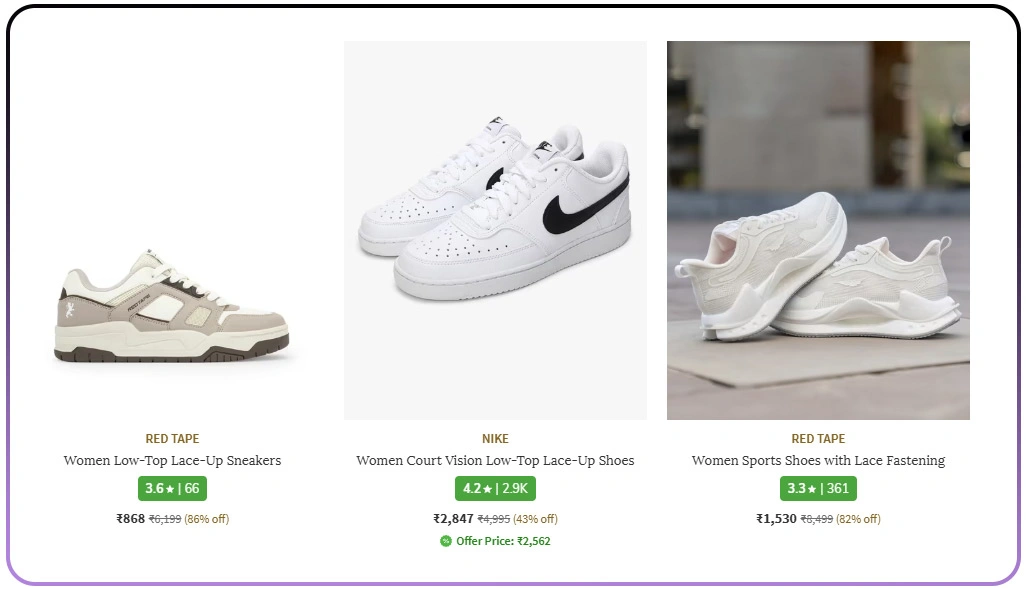Click the Offer Price ₹2,562 text
This screenshot has height=589, width=1026.
(504, 541)
